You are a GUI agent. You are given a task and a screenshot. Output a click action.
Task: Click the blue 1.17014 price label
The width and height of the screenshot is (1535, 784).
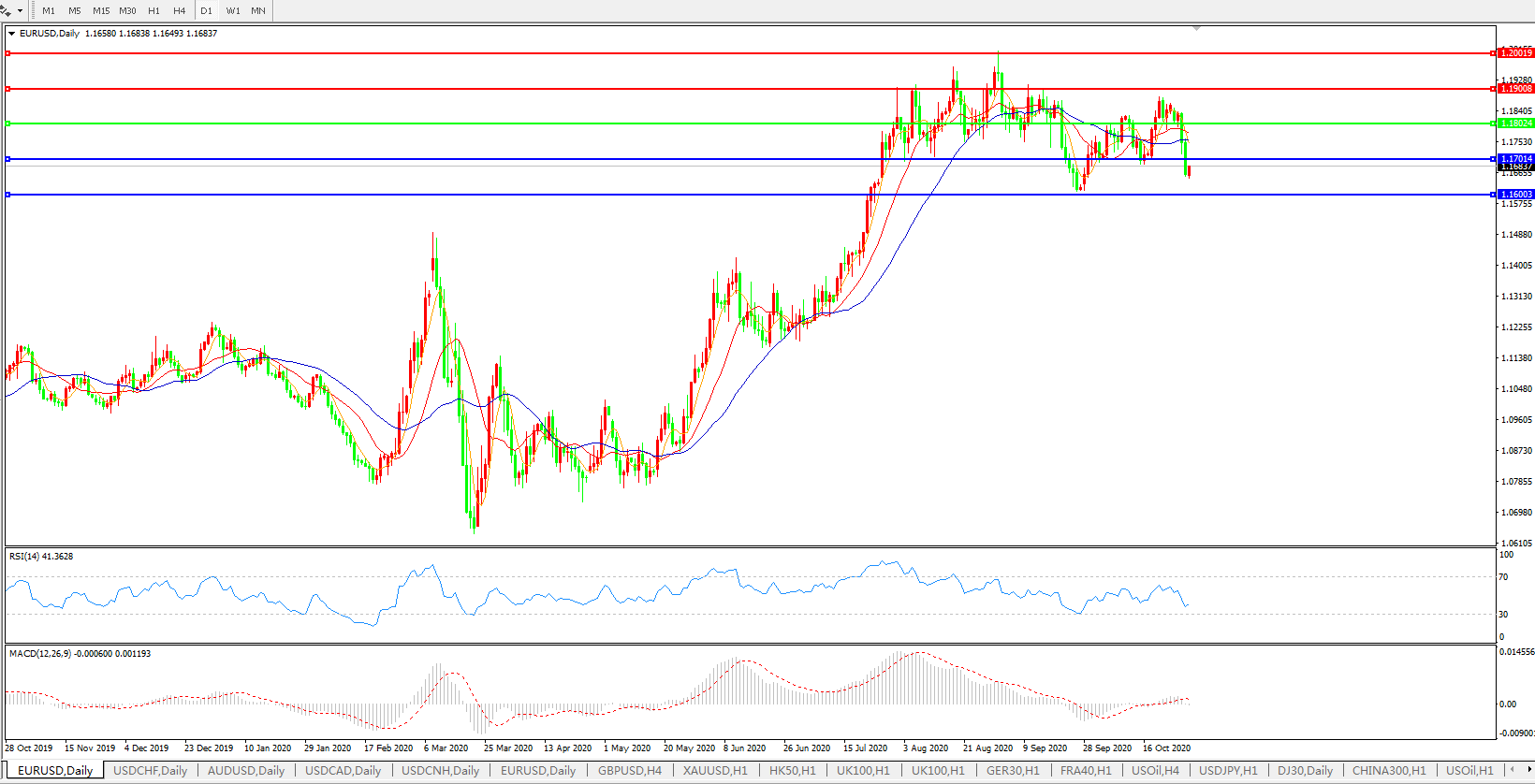click(1515, 159)
